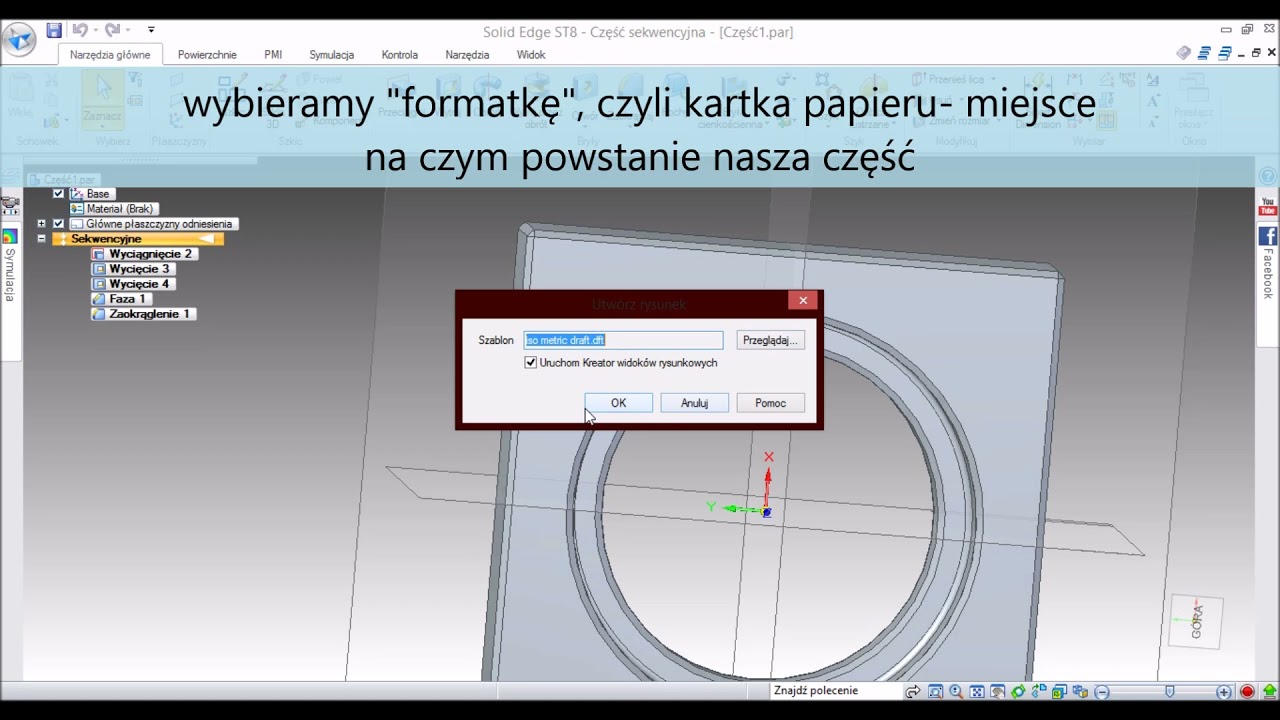Image resolution: width=1280 pixels, height=720 pixels.
Task: Select the Zoom magnifier tool in status bar
Action: 957,692
